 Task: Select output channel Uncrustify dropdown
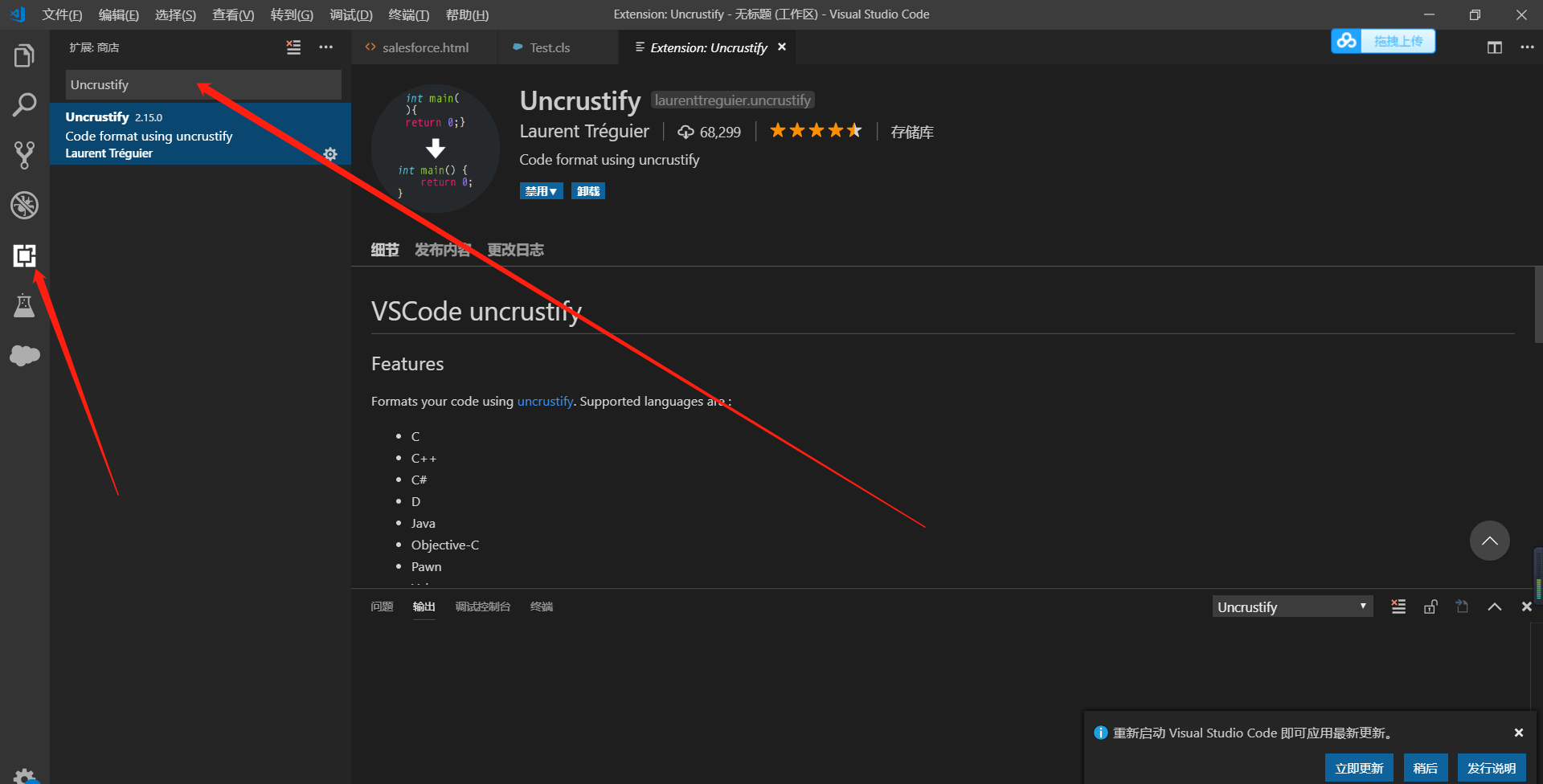[1292, 606]
